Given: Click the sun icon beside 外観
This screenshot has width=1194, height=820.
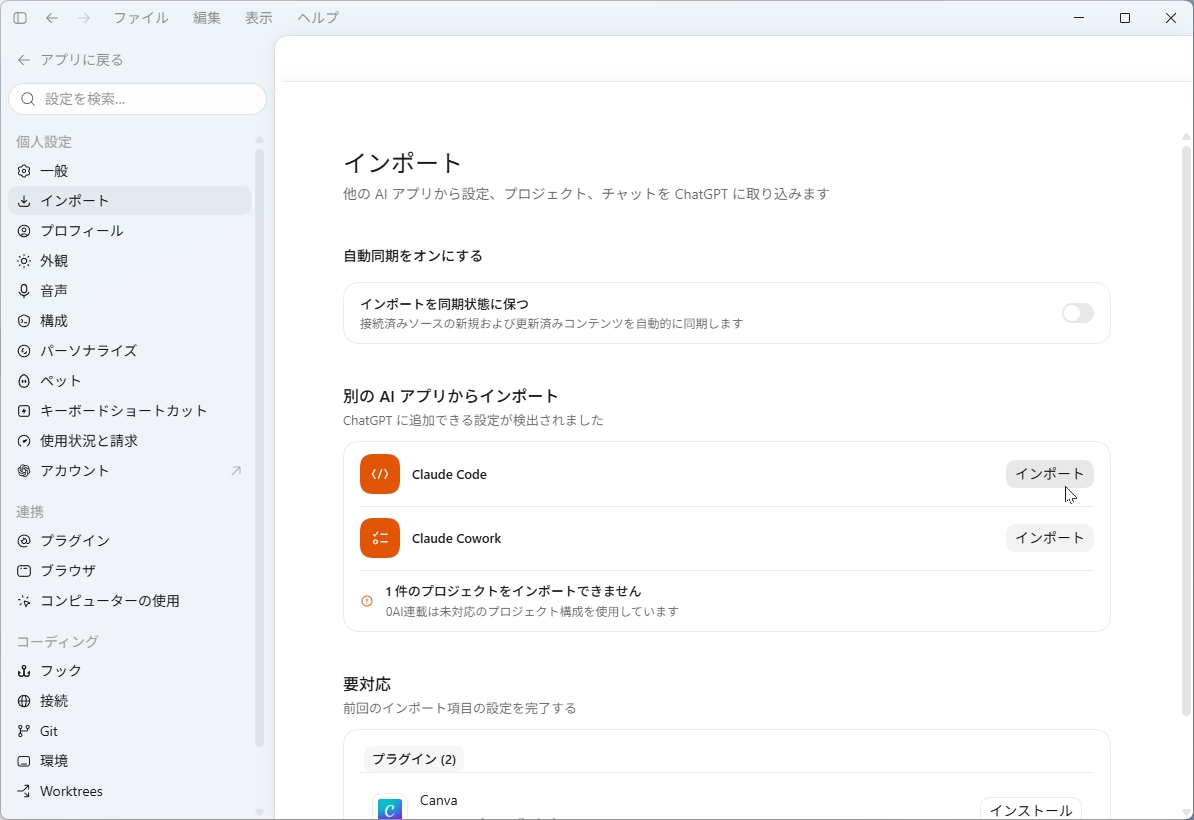Looking at the screenshot, I should (x=24, y=261).
